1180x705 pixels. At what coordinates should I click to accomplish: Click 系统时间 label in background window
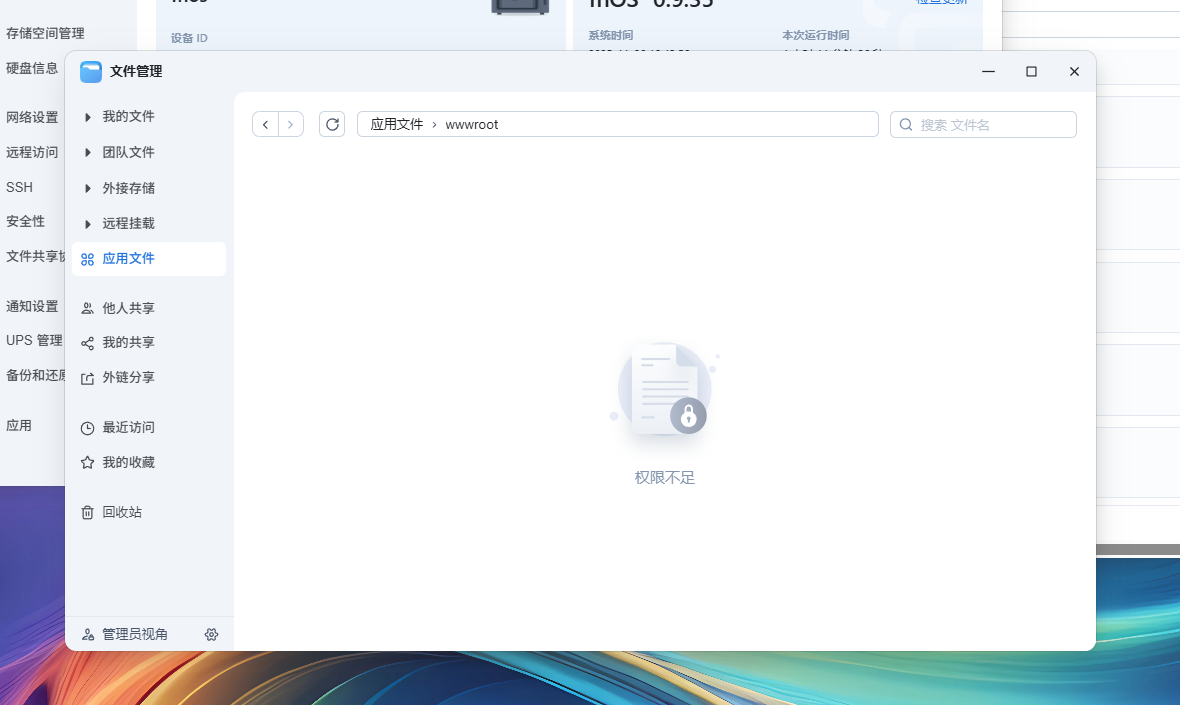coord(610,35)
